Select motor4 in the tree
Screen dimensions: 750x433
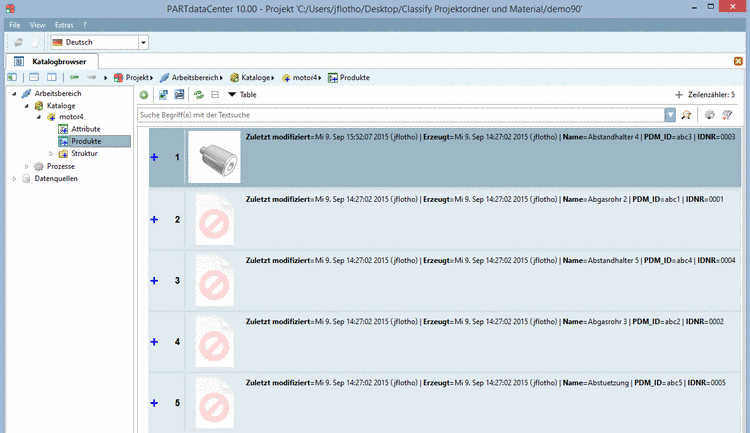tap(71, 117)
